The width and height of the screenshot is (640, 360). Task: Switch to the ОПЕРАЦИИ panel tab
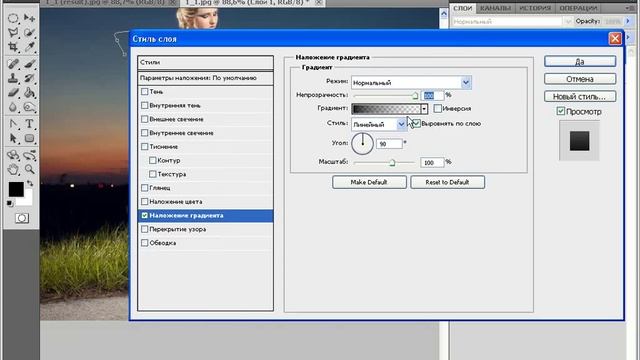(578, 8)
